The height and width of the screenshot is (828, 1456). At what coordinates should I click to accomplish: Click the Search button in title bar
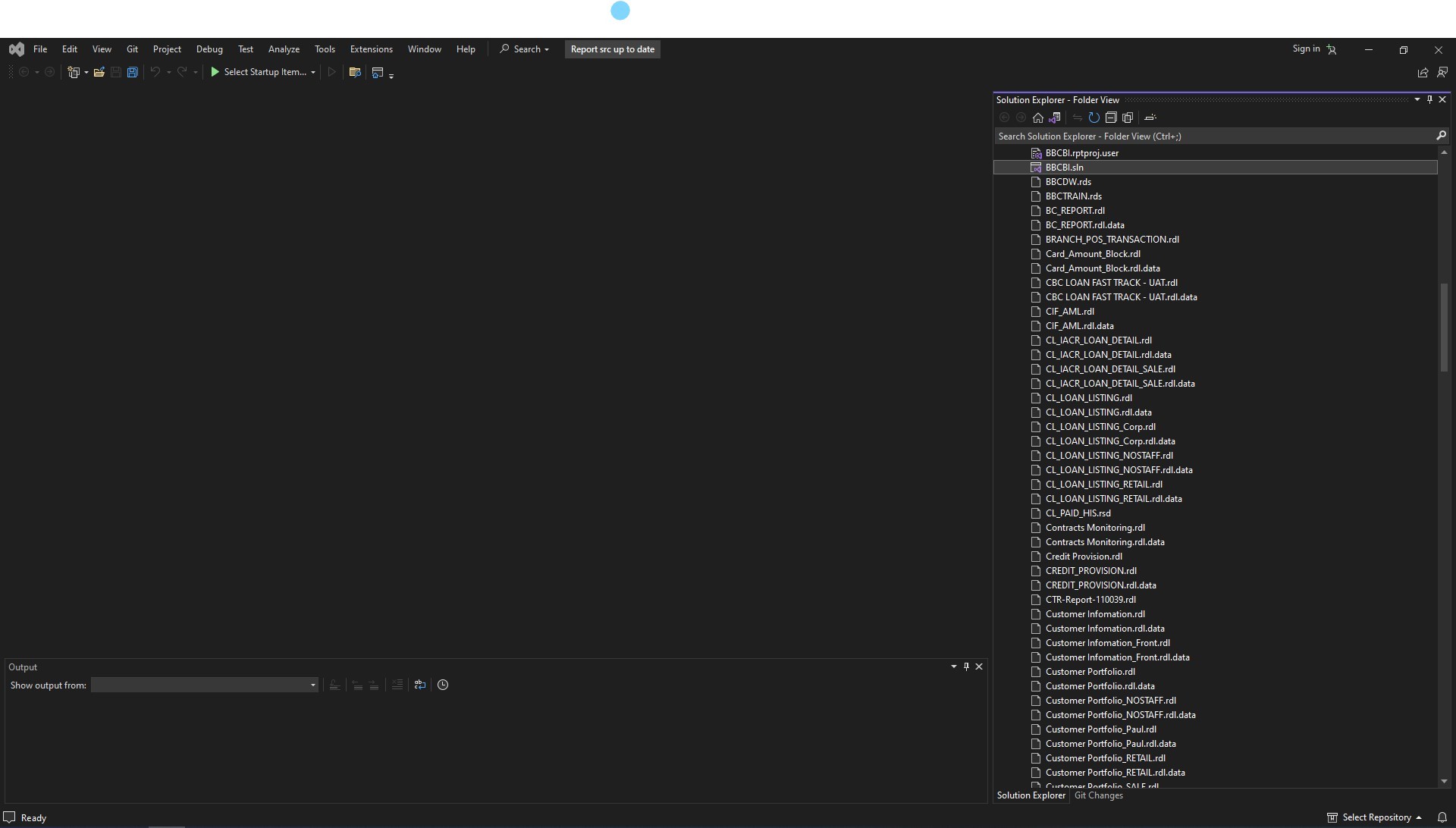524,49
